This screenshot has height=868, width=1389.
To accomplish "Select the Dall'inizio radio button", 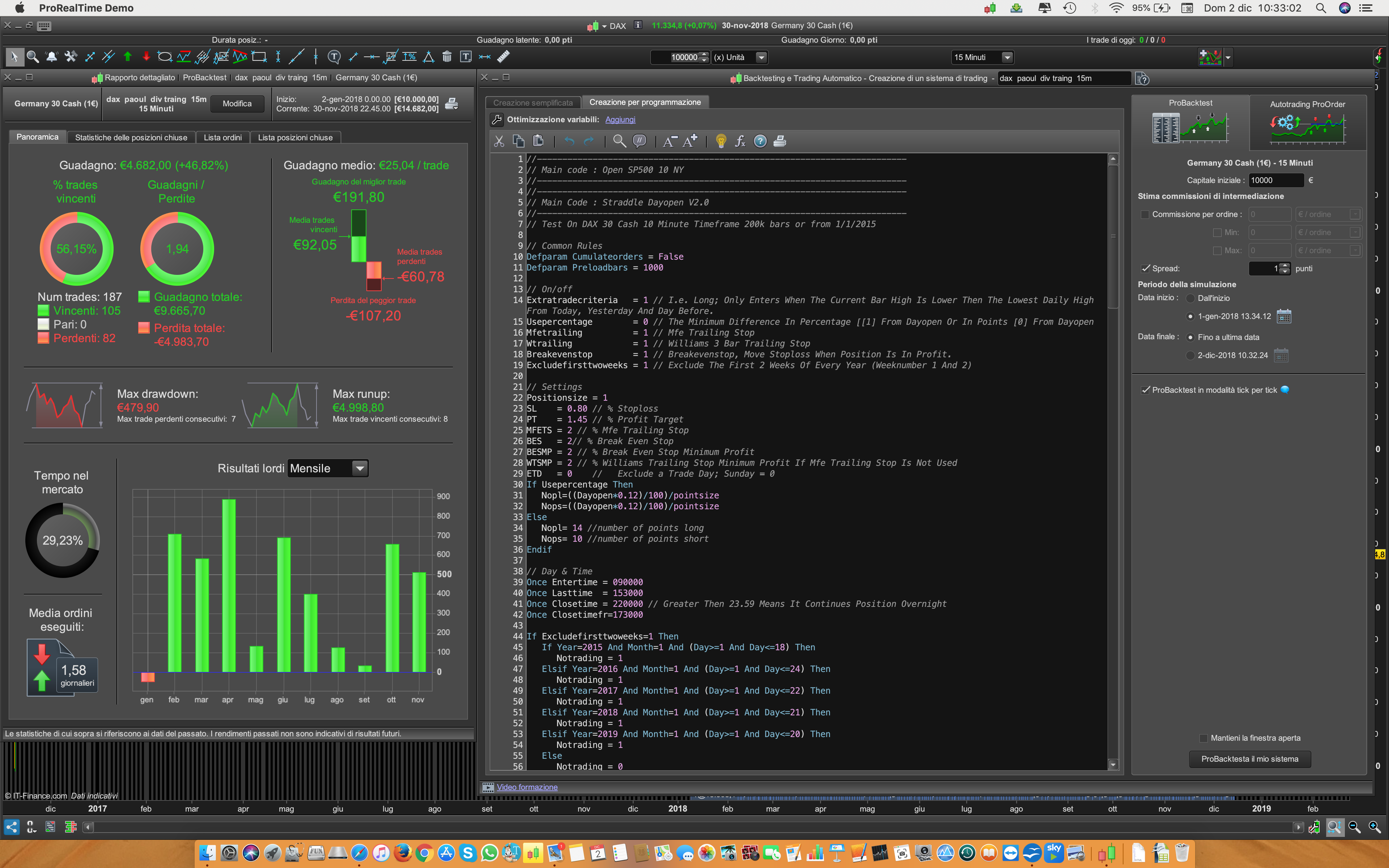I will [1190, 298].
